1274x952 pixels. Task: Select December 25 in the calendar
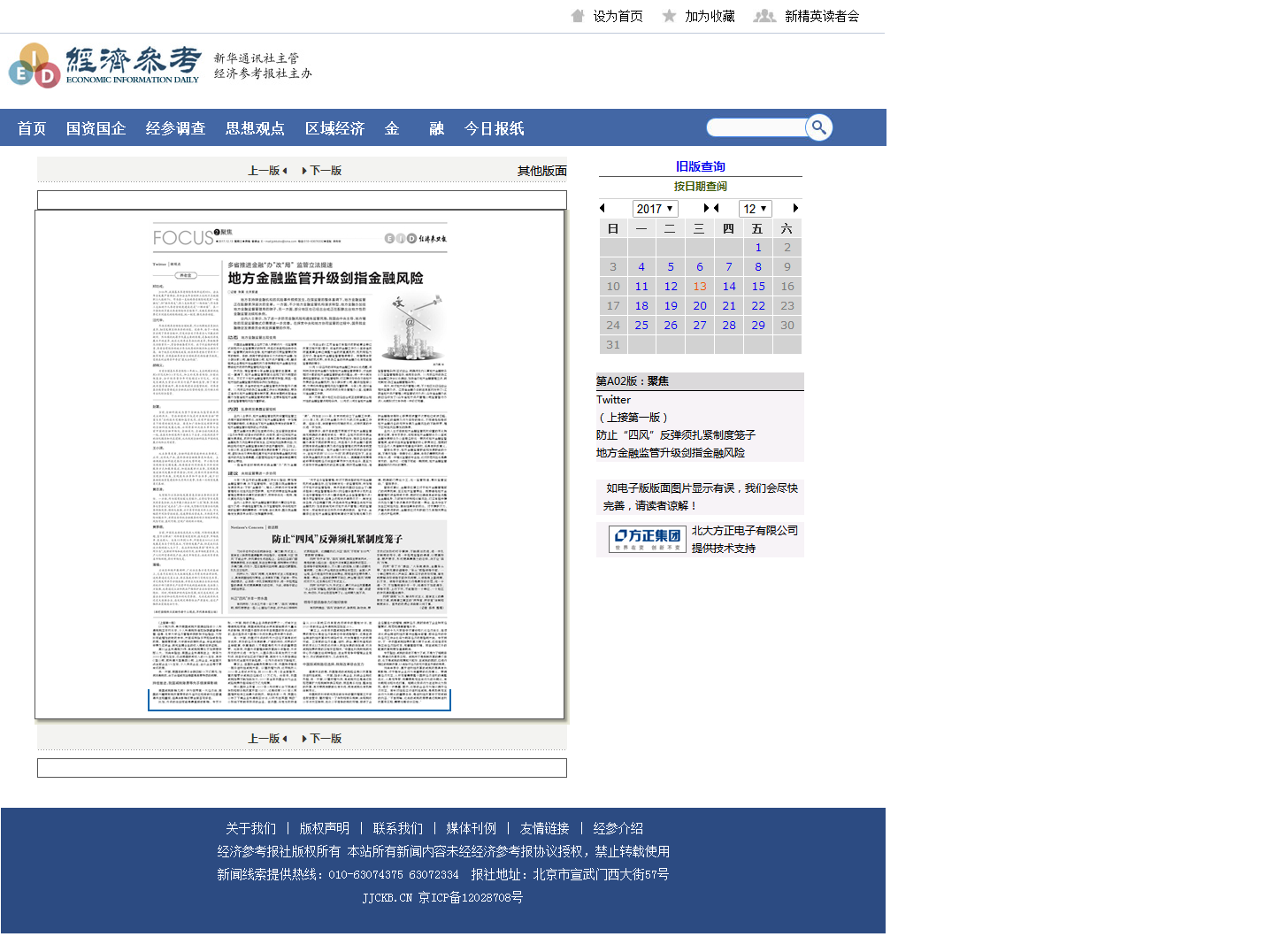641,325
